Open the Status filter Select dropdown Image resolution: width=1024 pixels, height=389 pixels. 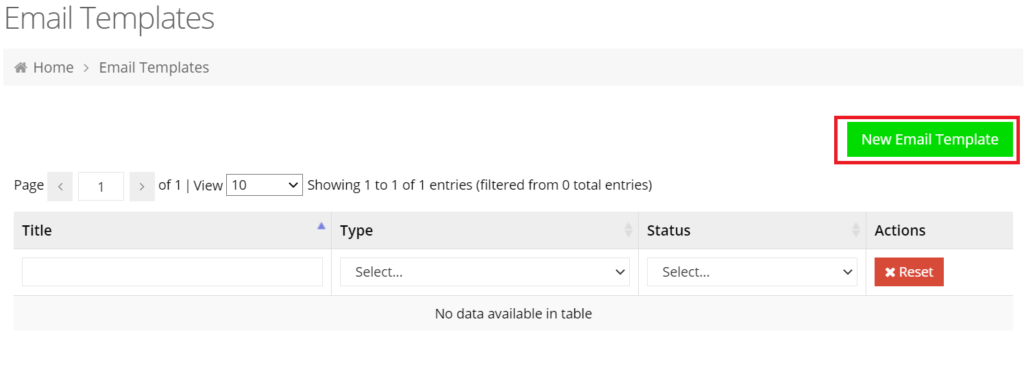(752, 272)
